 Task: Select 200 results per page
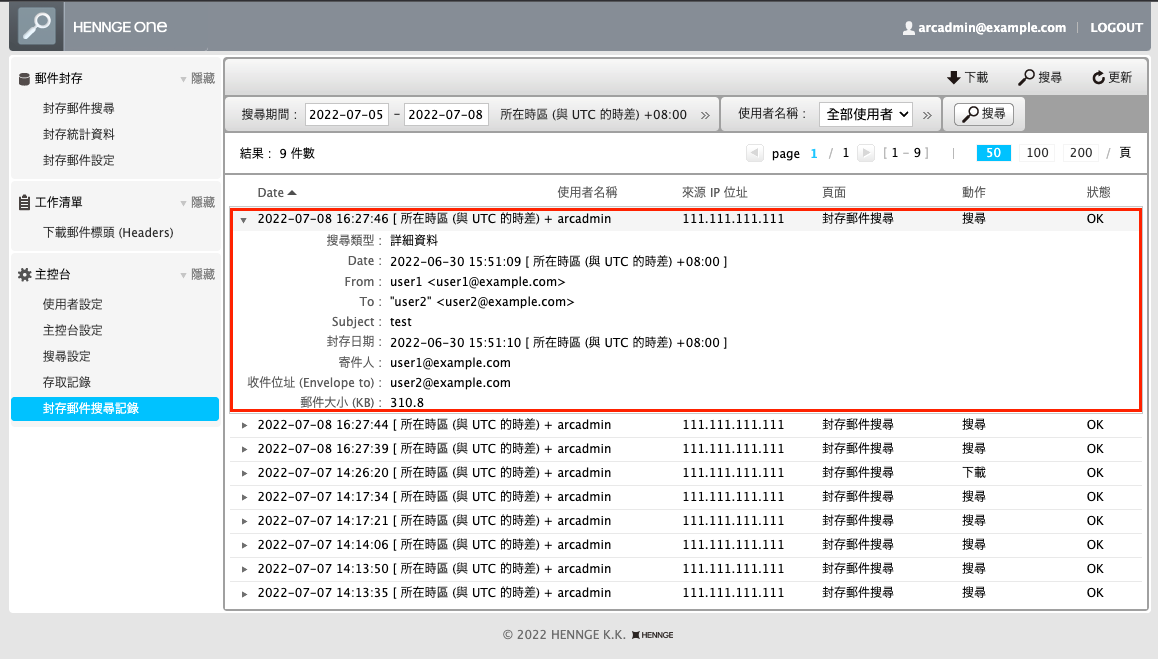pyautogui.click(x=1081, y=153)
